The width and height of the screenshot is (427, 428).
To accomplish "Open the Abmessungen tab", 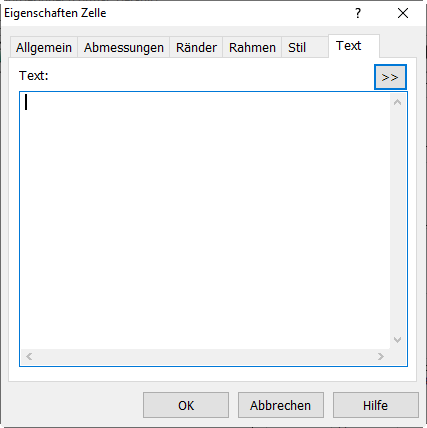I will [x=124, y=47].
